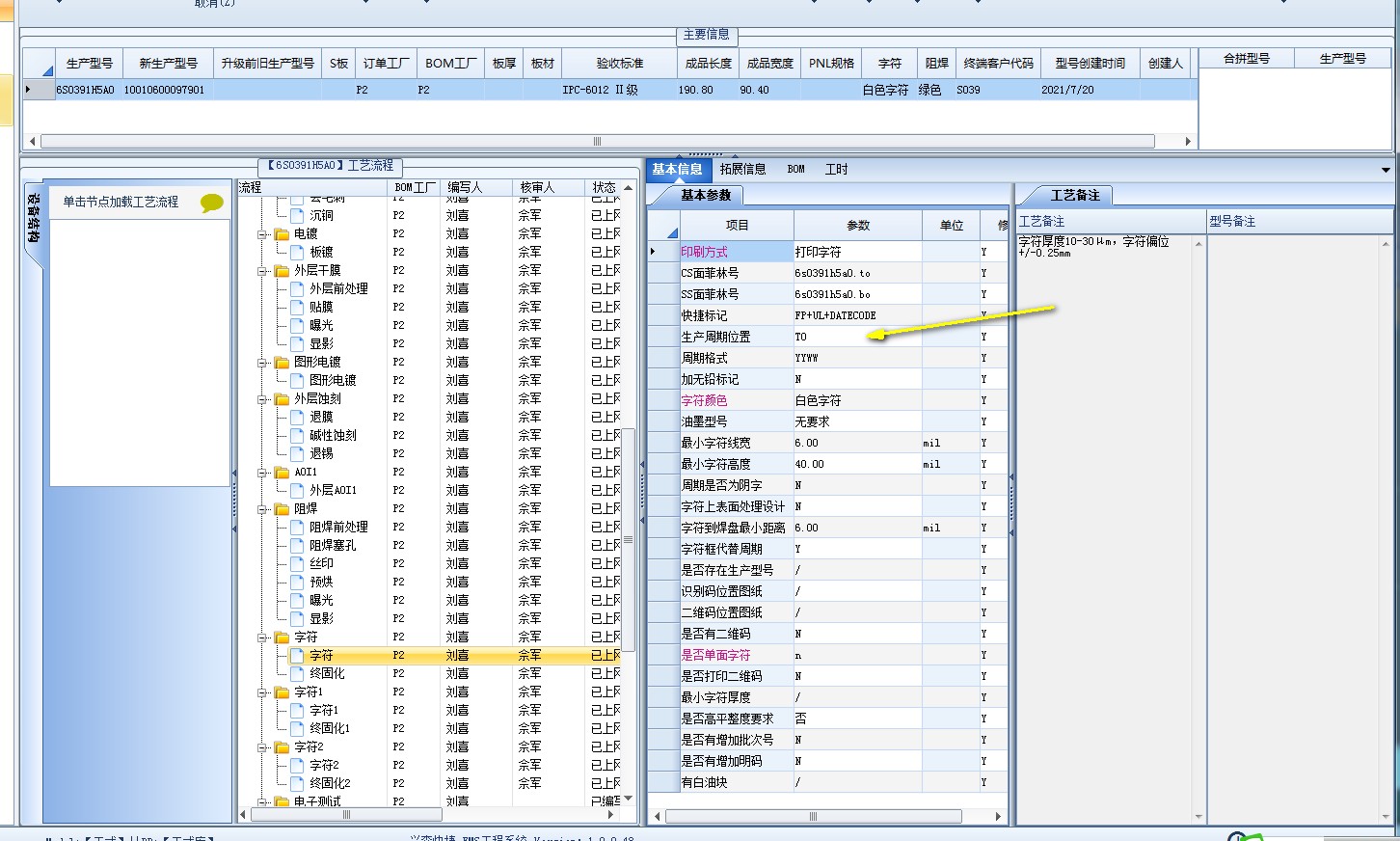Viewport: 1400px width, 841px height.
Task: Click the document icon beside 预烘
Action: point(298,583)
